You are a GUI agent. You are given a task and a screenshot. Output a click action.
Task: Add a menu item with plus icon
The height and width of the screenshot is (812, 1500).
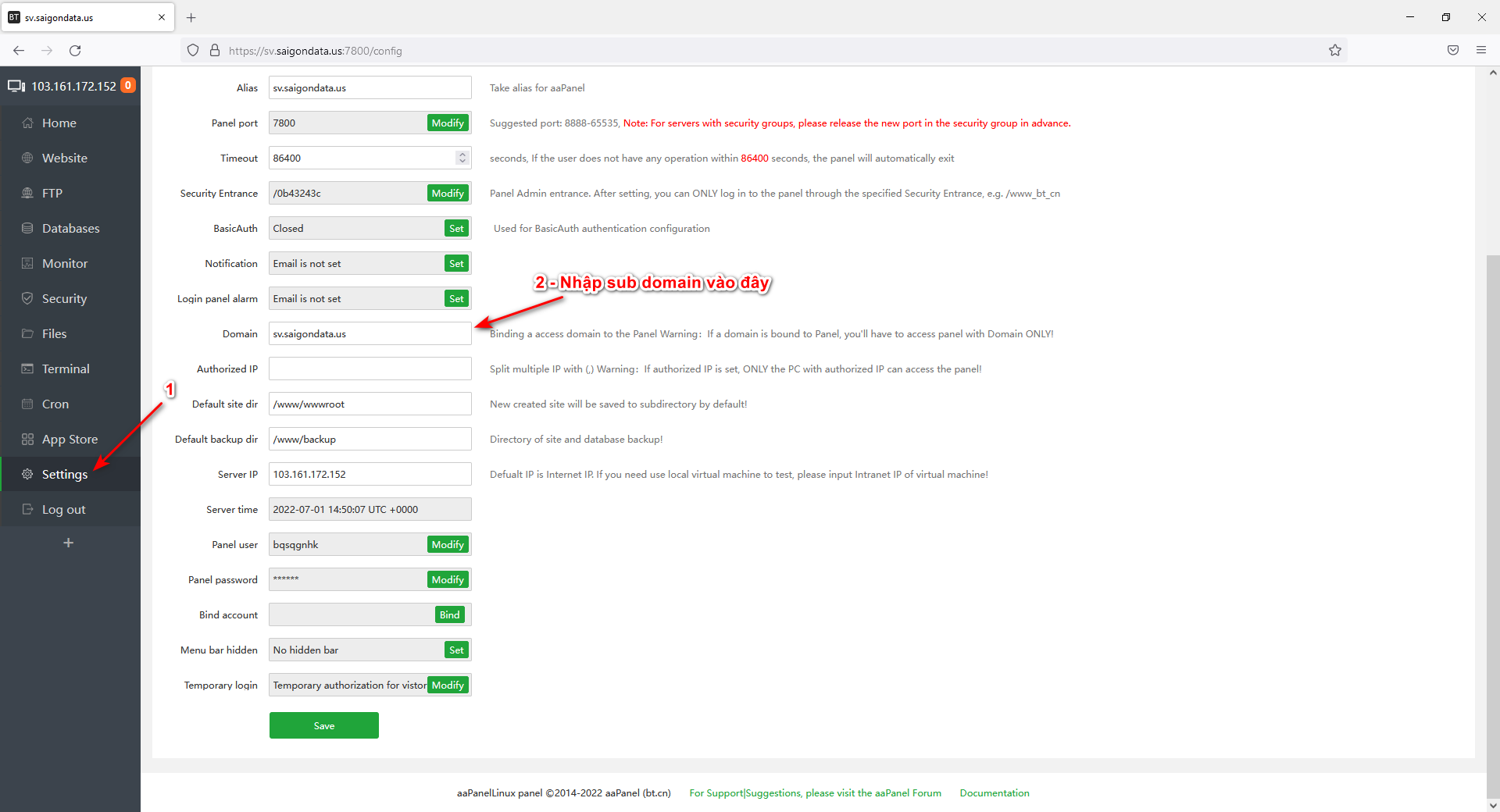click(69, 543)
